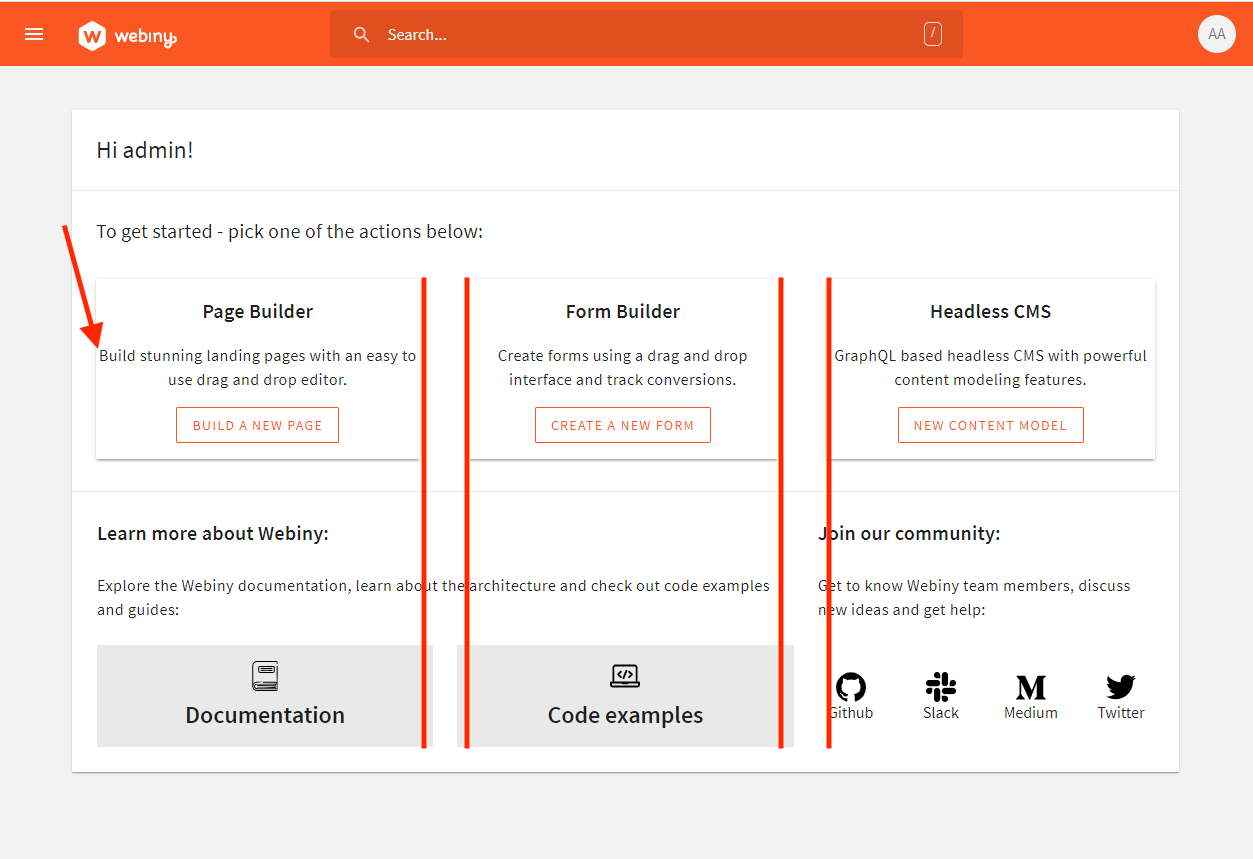
Task: Click the Webiny logo
Action: coord(127,36)
